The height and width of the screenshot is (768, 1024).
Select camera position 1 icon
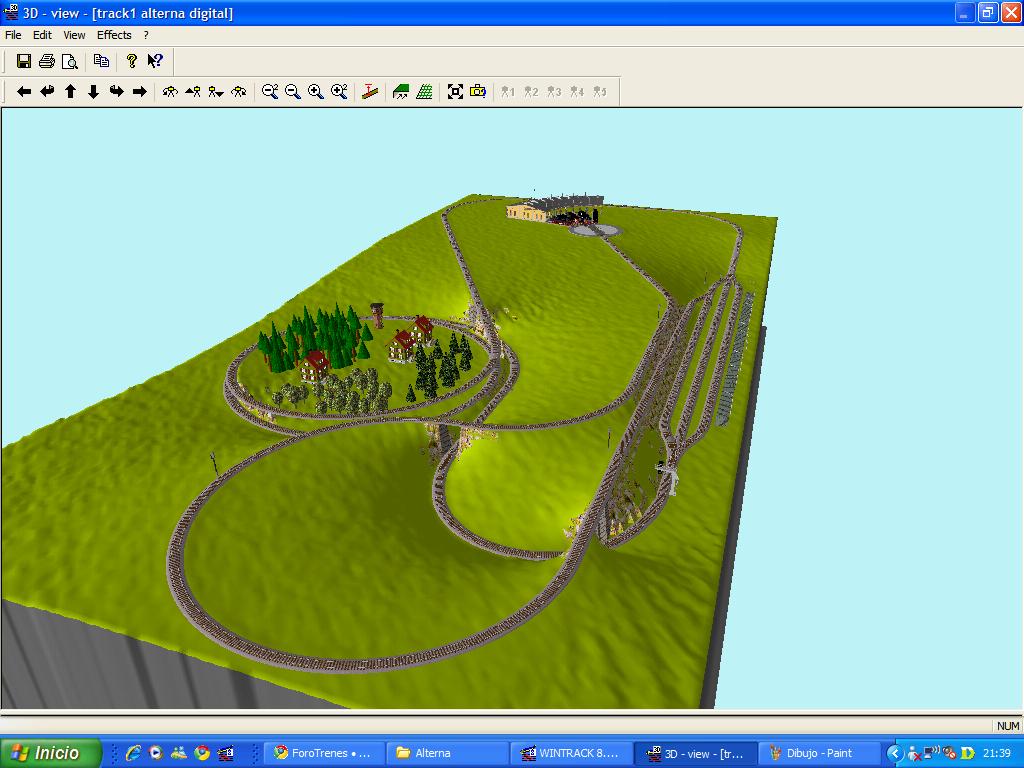[x=508, y=91]
